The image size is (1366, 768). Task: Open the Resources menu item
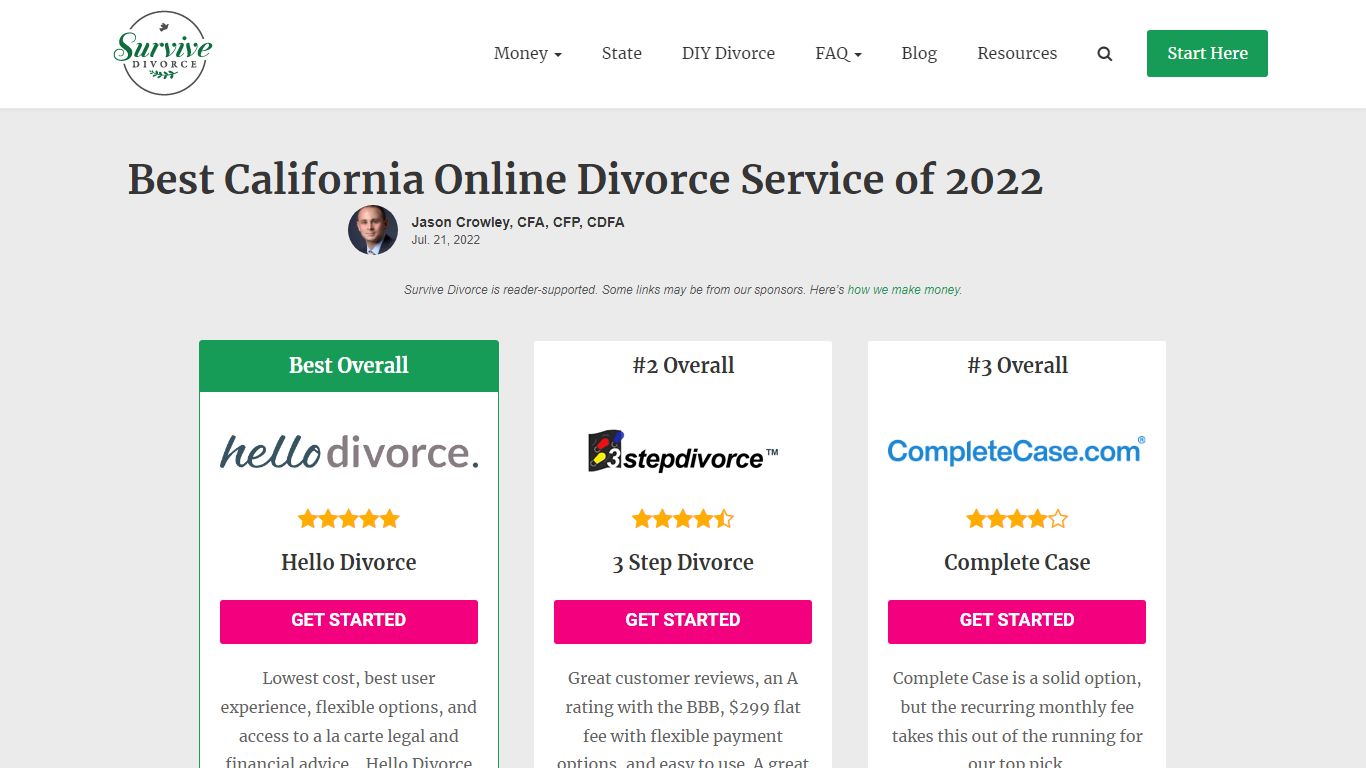coord(1017,54)
